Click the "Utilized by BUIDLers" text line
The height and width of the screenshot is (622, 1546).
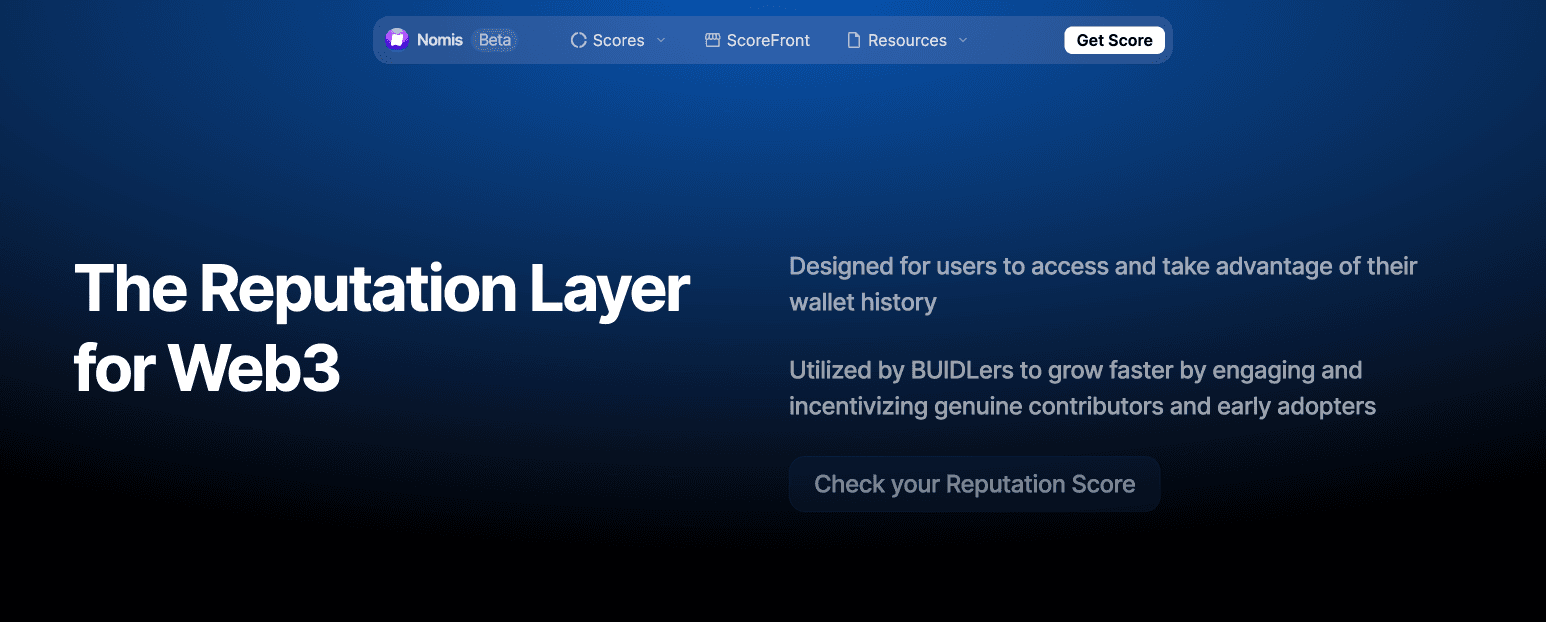coord(1075,370)
